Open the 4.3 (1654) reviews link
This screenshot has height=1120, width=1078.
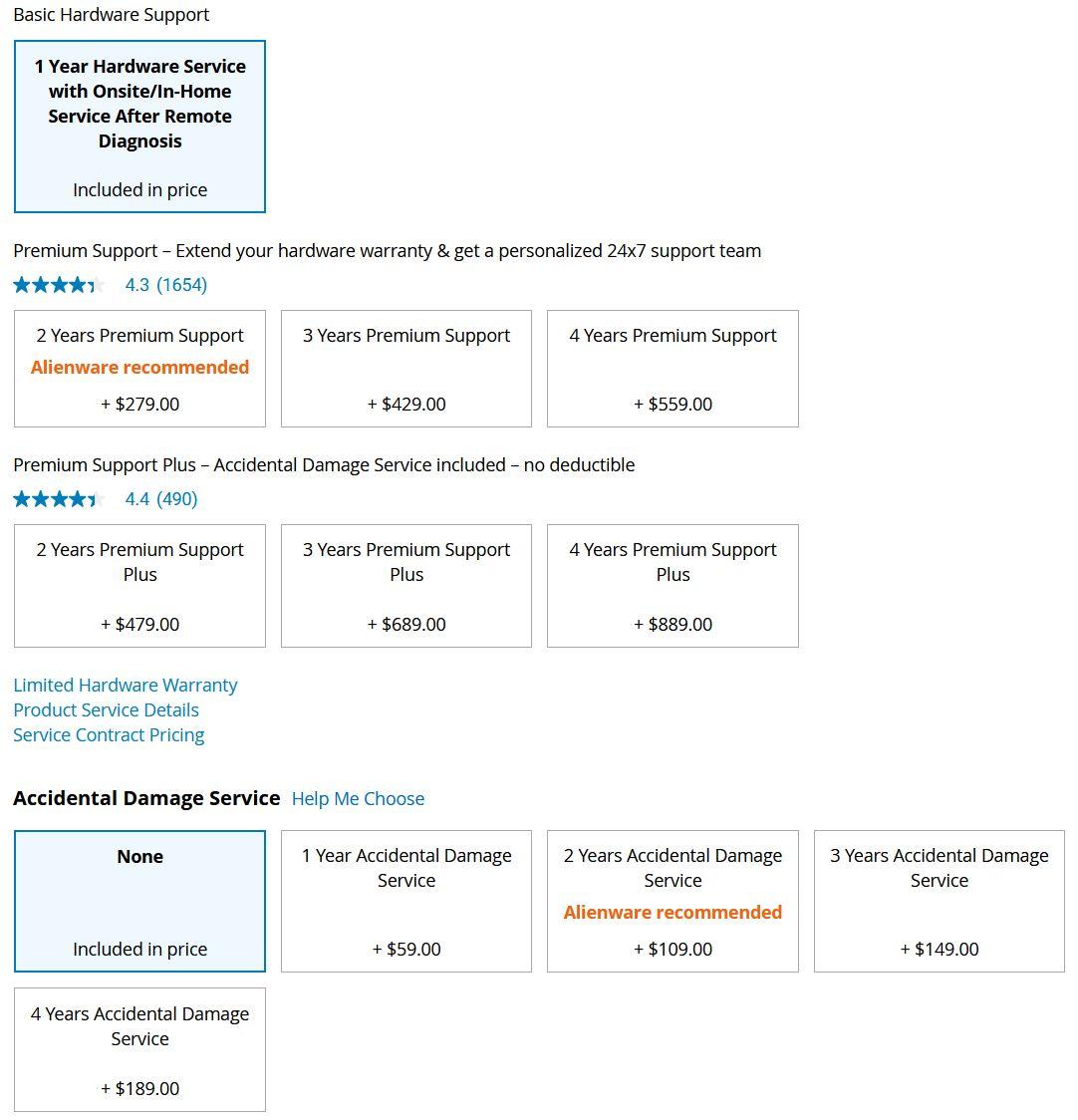[x=166, y=285]
